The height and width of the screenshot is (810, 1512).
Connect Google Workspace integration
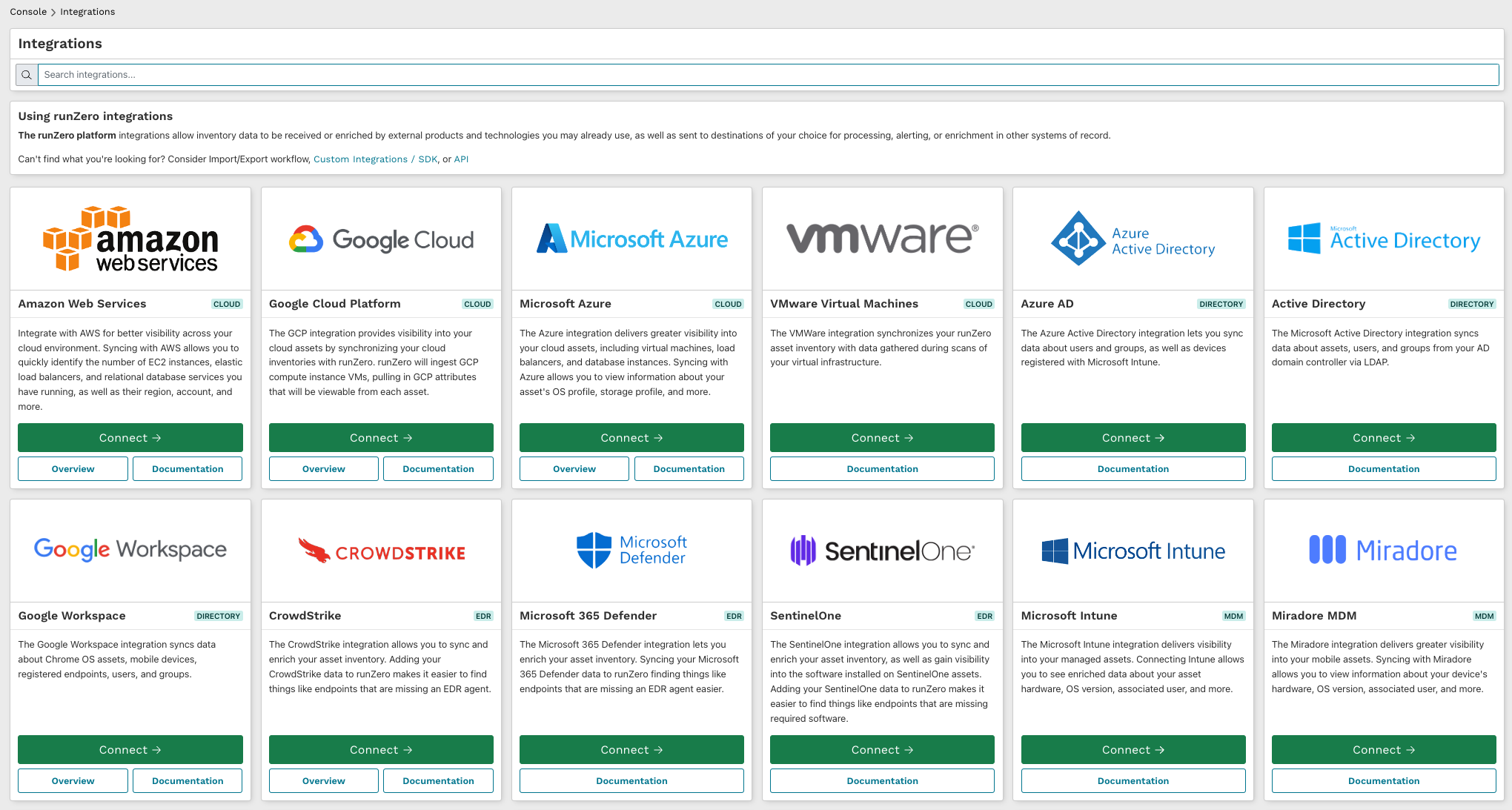pyautogui.click(x=130, y=750)
